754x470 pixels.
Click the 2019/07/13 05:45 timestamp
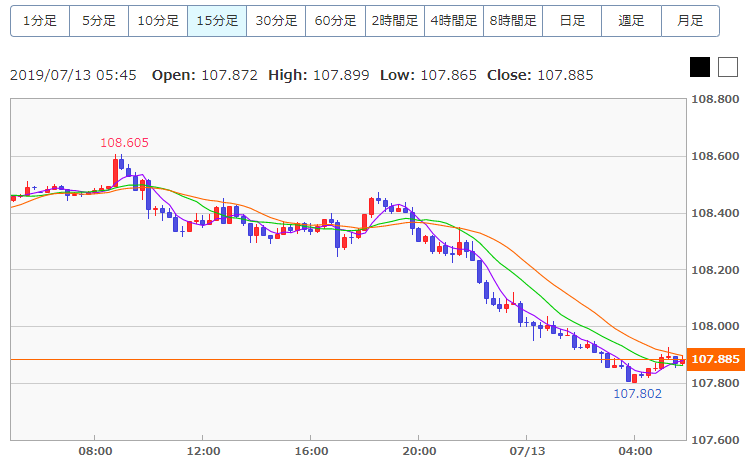(73, 76)
